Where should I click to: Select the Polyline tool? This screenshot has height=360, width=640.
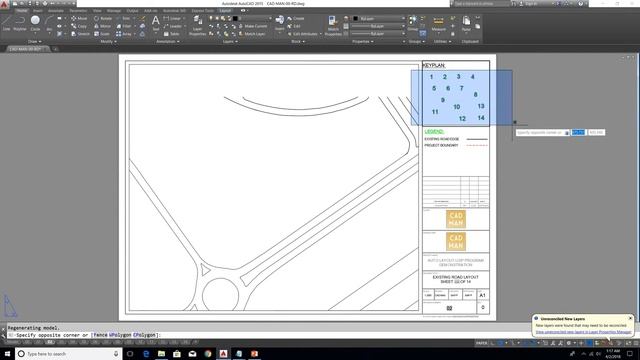(20, 23)
